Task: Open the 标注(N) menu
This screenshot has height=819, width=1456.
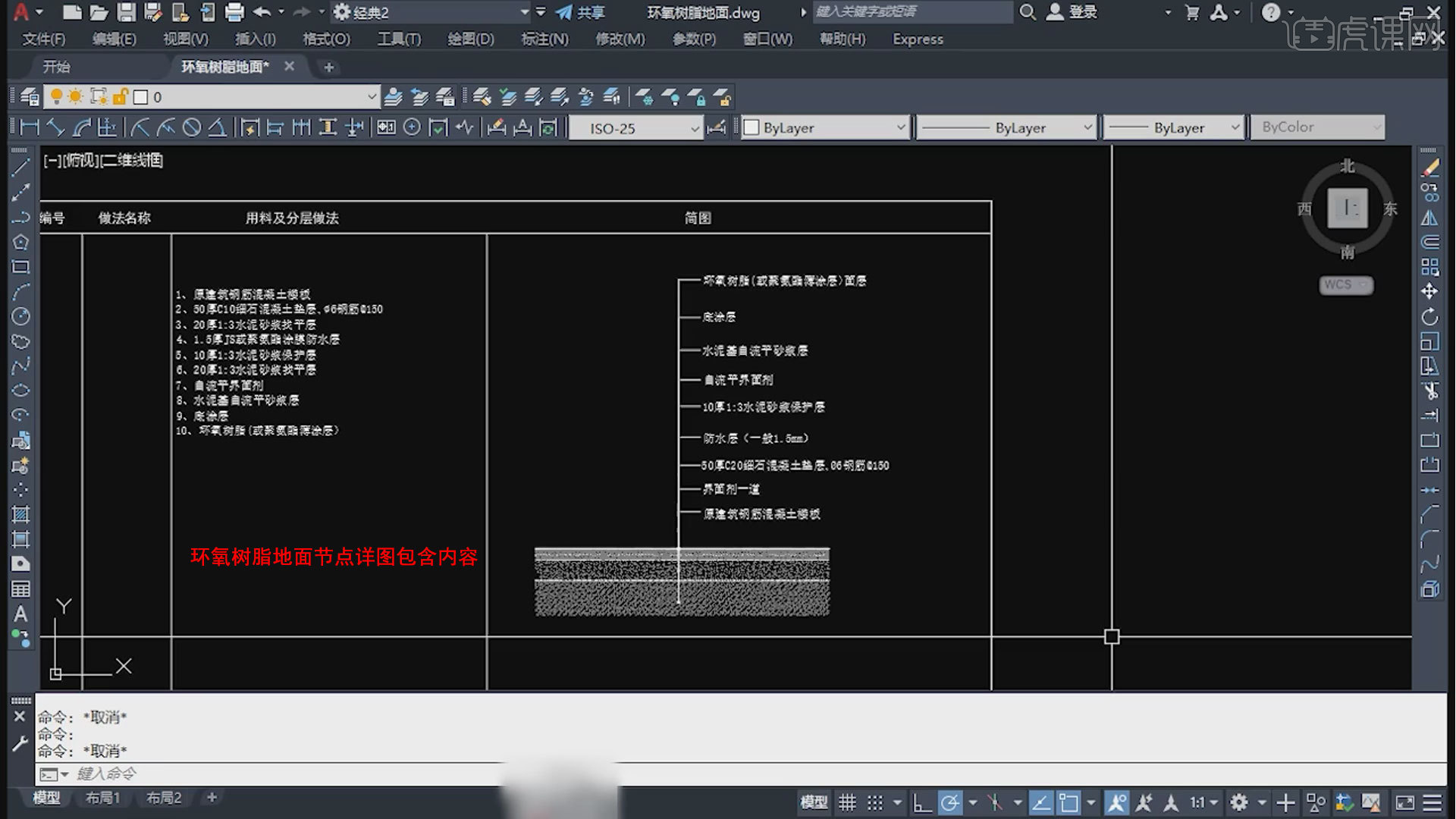Action: coord(544,39)
